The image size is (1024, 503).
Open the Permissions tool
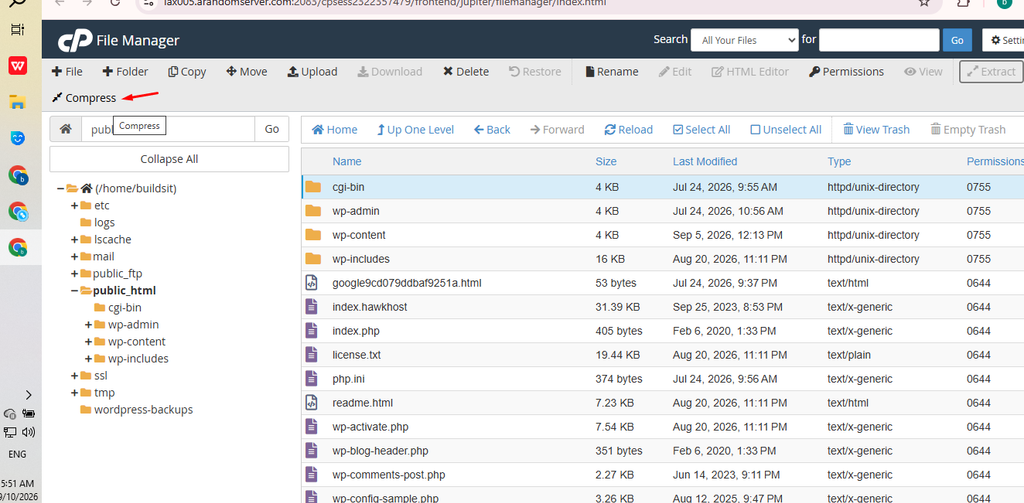pyautogui.click(x=846, y=72)
